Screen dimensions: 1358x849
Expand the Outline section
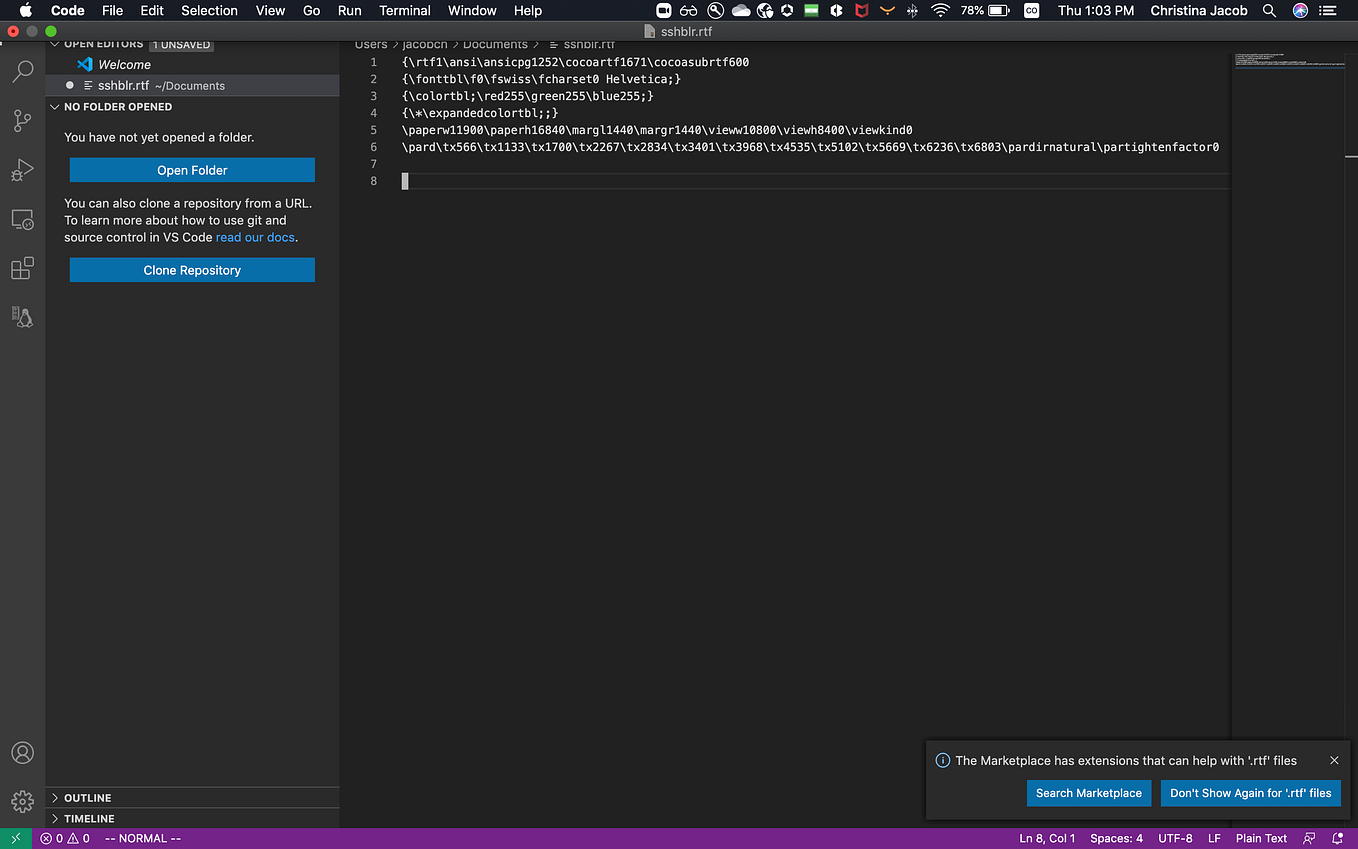tap(90, 797)
